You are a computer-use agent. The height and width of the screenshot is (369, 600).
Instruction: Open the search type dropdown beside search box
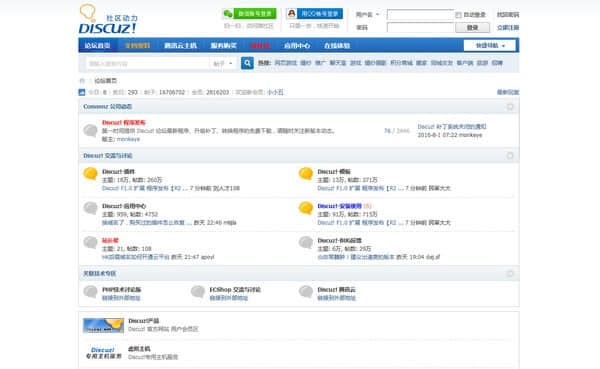223,64
